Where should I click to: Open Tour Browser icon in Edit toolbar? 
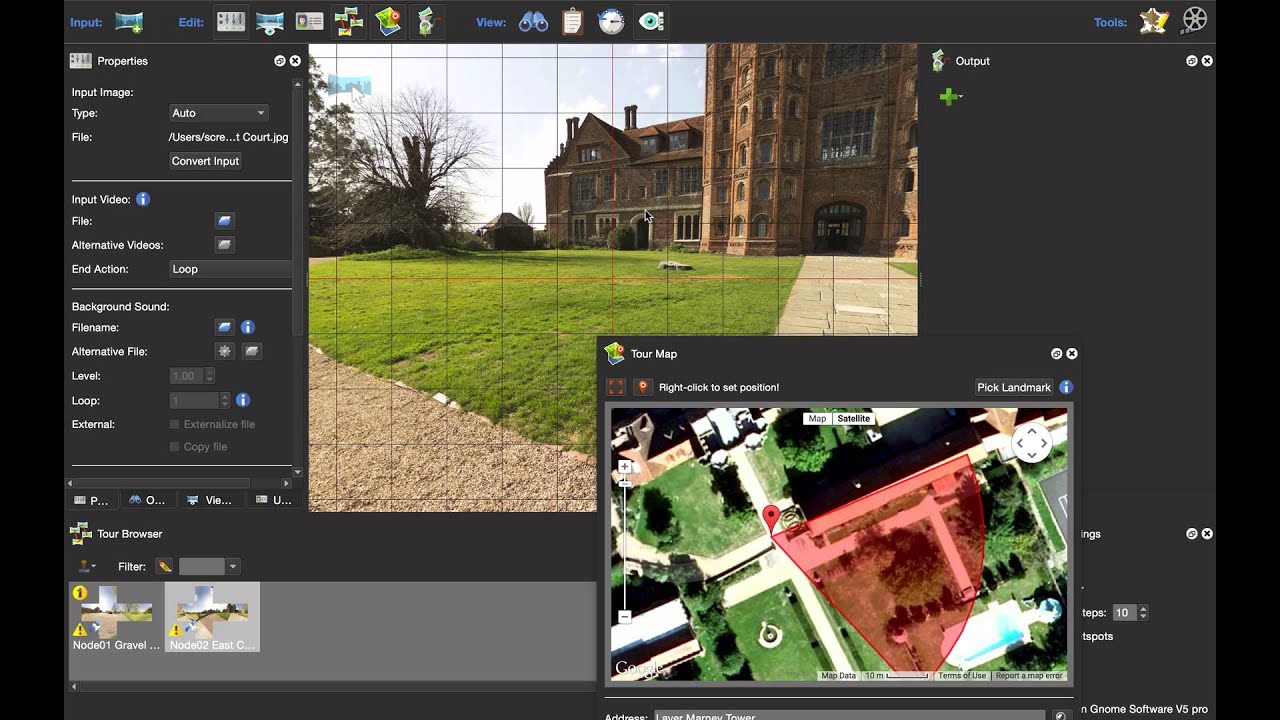tap(348, 21)
